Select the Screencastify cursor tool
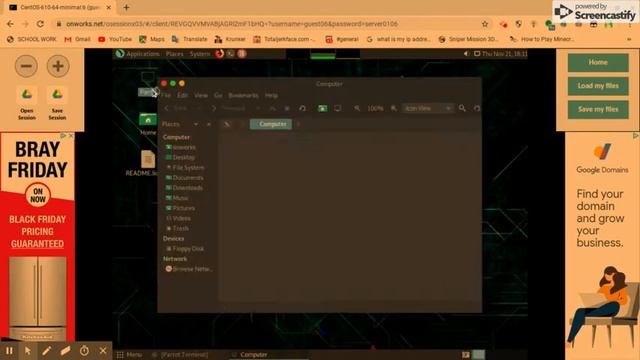 28,351
